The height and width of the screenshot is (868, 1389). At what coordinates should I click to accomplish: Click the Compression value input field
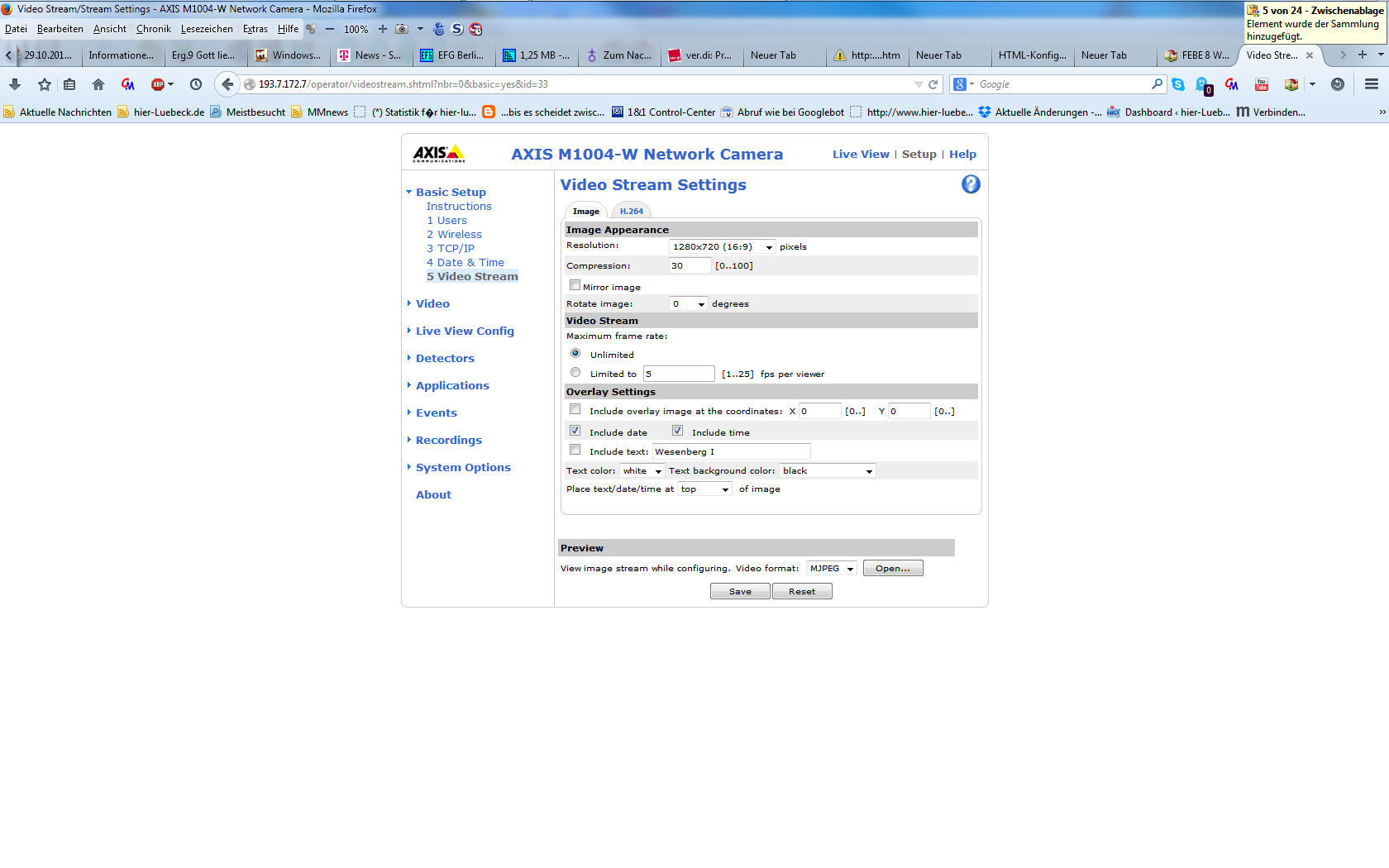pyautogui.click(x=690, y=265)
